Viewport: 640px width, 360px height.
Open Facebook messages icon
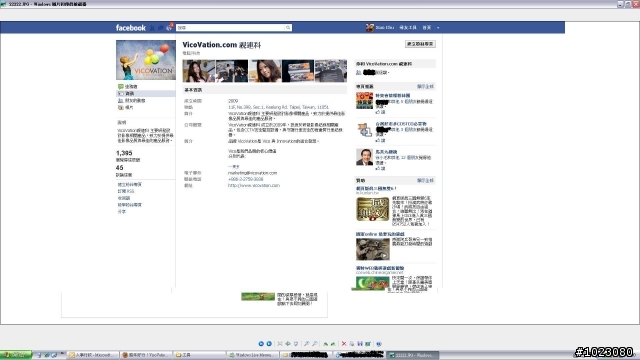click(x=161, y=28)
